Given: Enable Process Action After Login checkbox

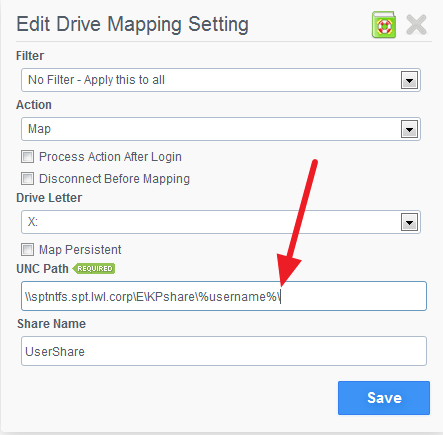Looking at the screenshot, I should 27,156.
